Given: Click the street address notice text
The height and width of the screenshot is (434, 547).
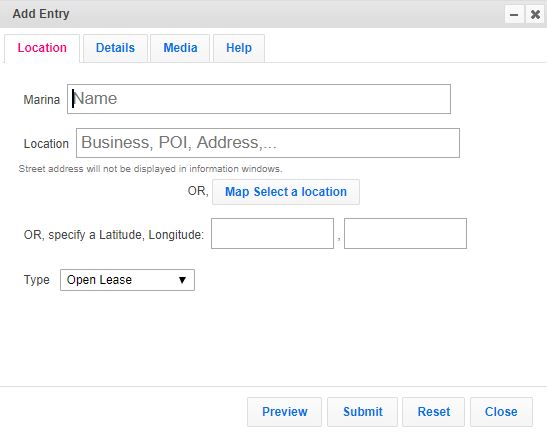Looking at the screenshot, I should (x=150, y=169).
